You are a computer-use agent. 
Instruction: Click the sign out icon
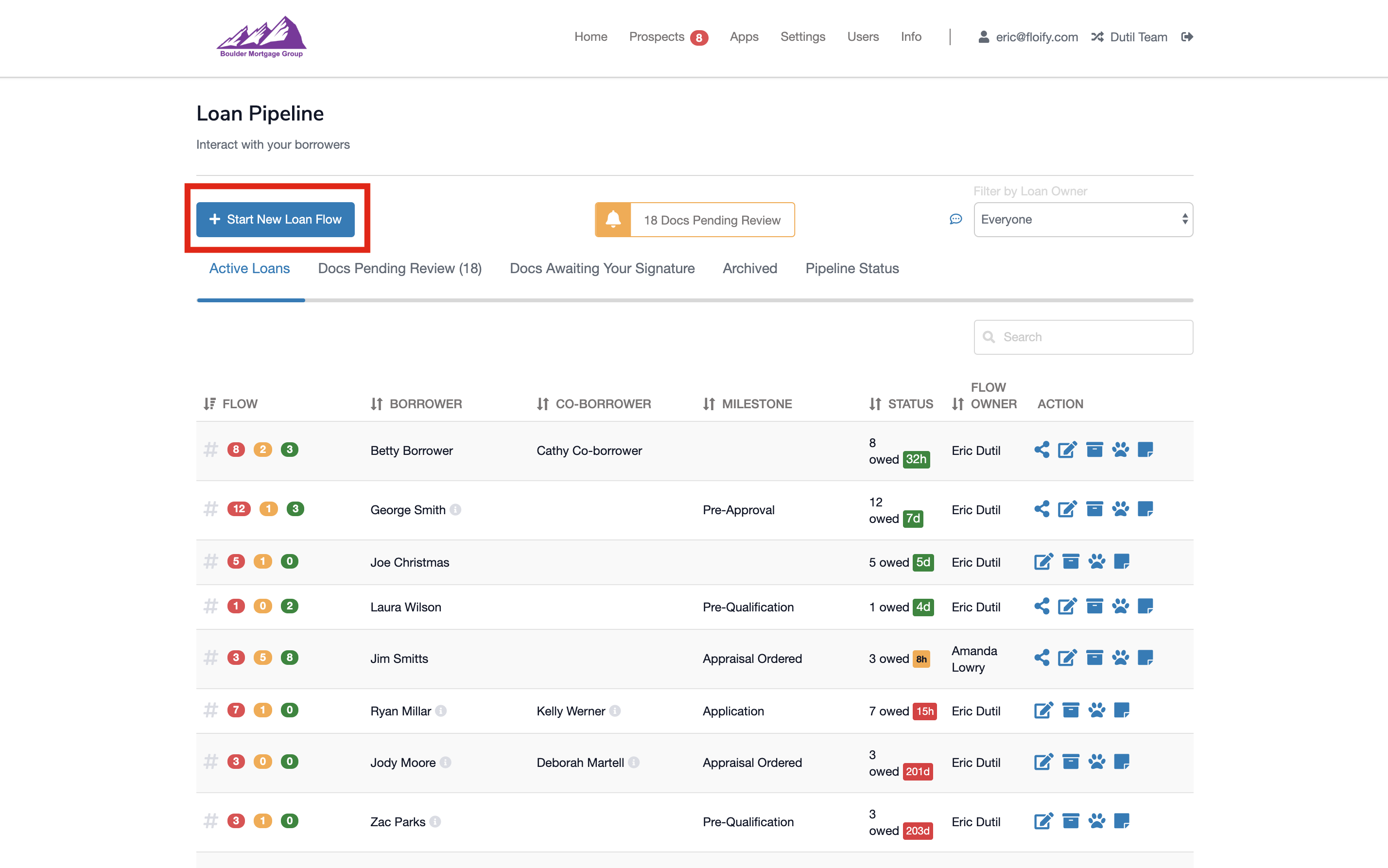tap(1187, 37)
